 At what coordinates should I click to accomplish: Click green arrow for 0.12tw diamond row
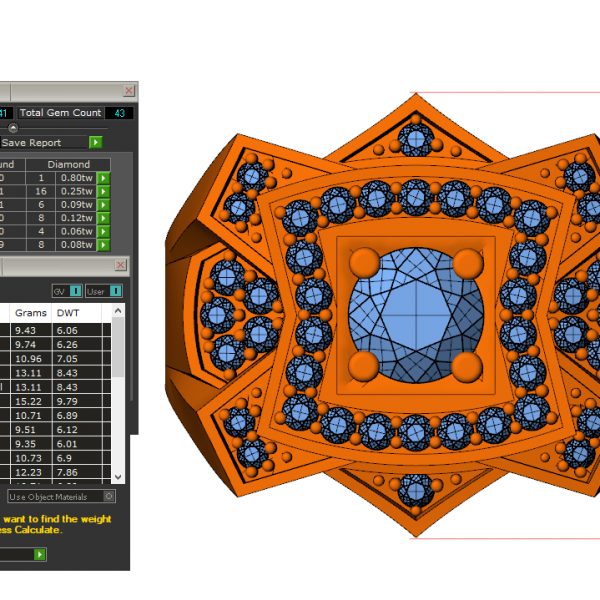102,218
